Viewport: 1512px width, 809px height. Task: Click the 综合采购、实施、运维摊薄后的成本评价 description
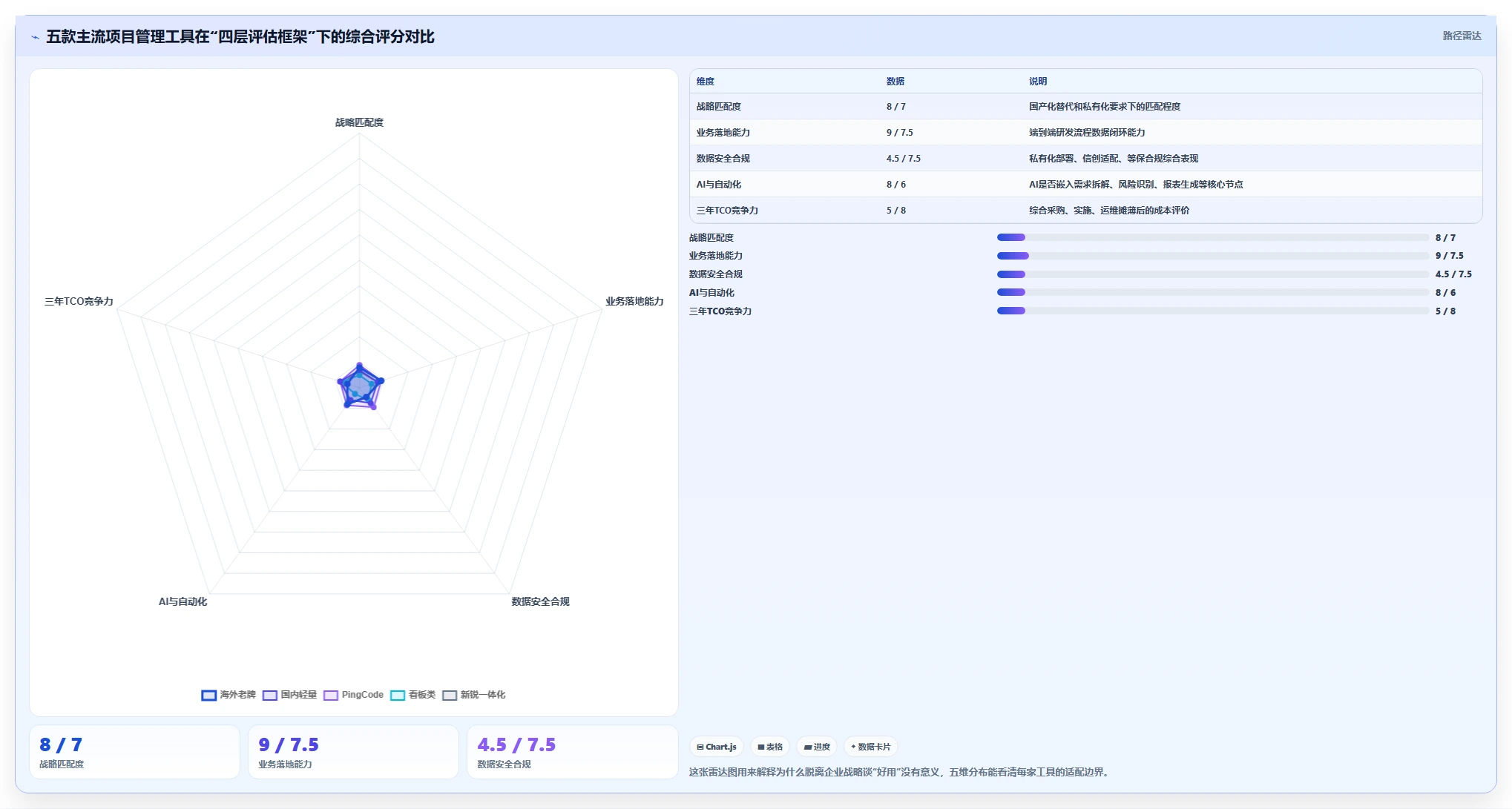(1109, 211)
